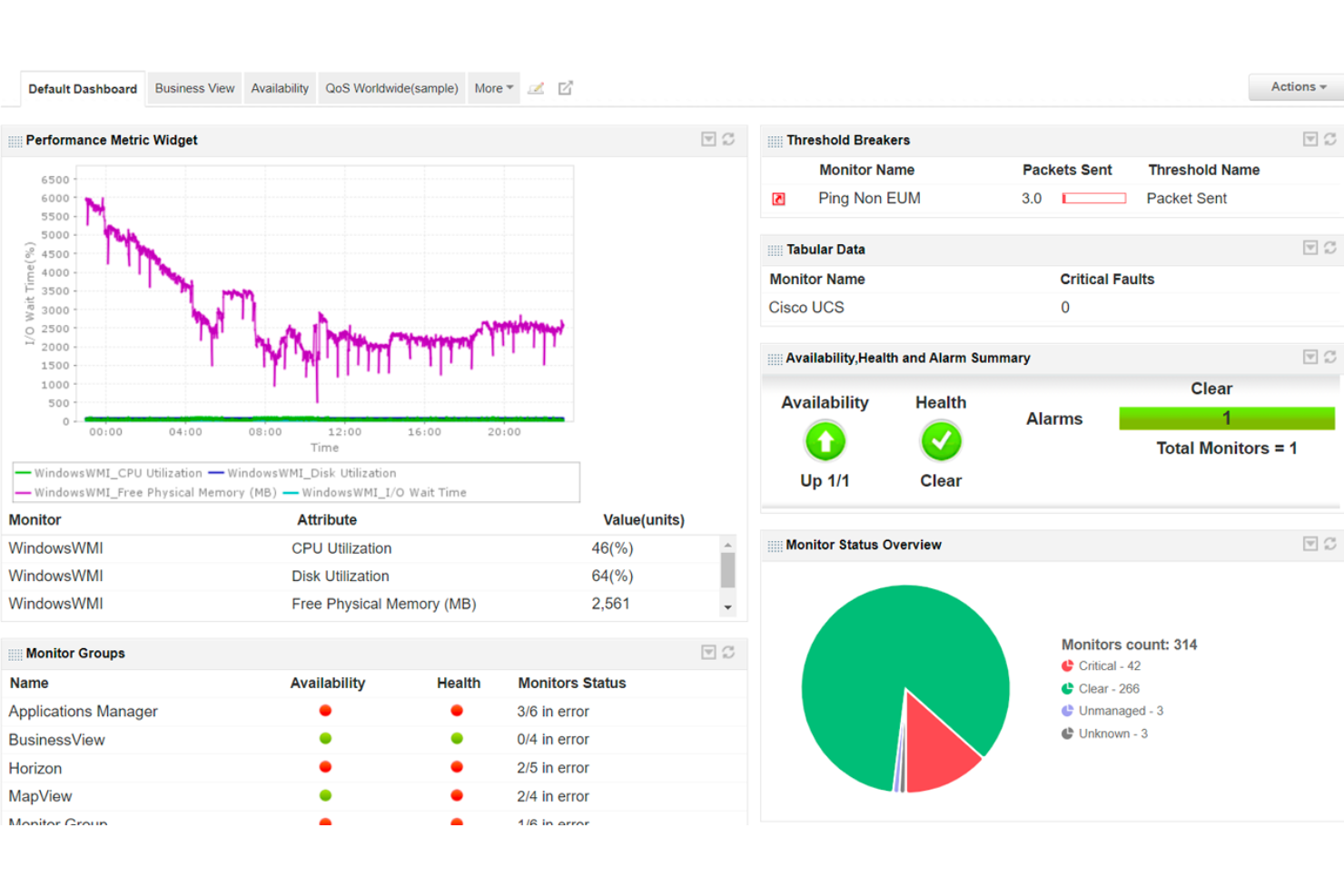
Task: Click the red alert icon beside Ping Non EUM
Action: [x=778, y=198]
